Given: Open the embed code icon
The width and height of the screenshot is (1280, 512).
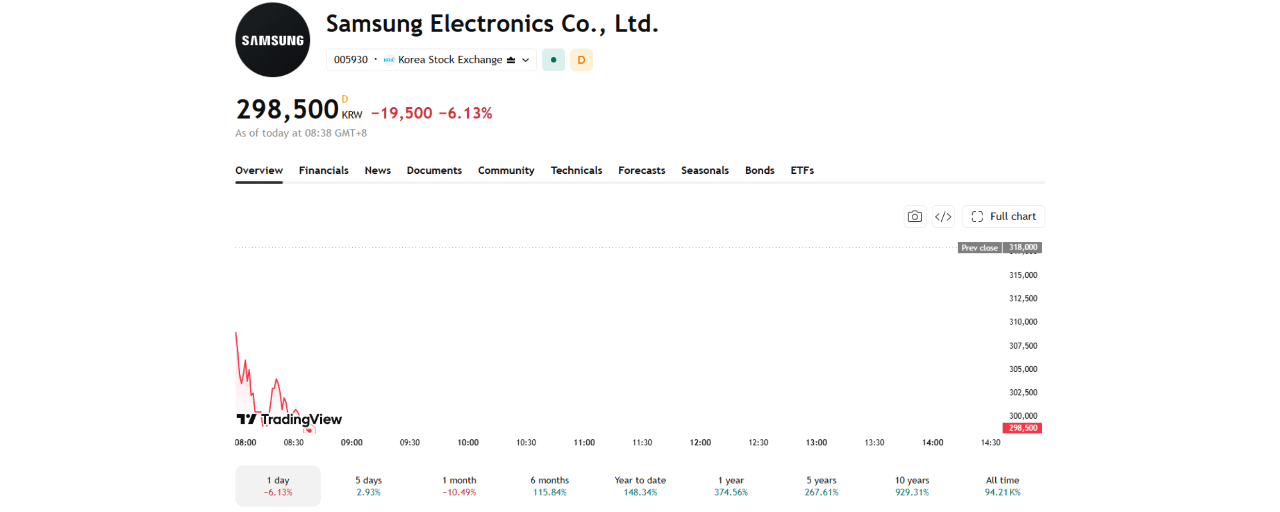Looking at the screenshot, I should (943, 216).
